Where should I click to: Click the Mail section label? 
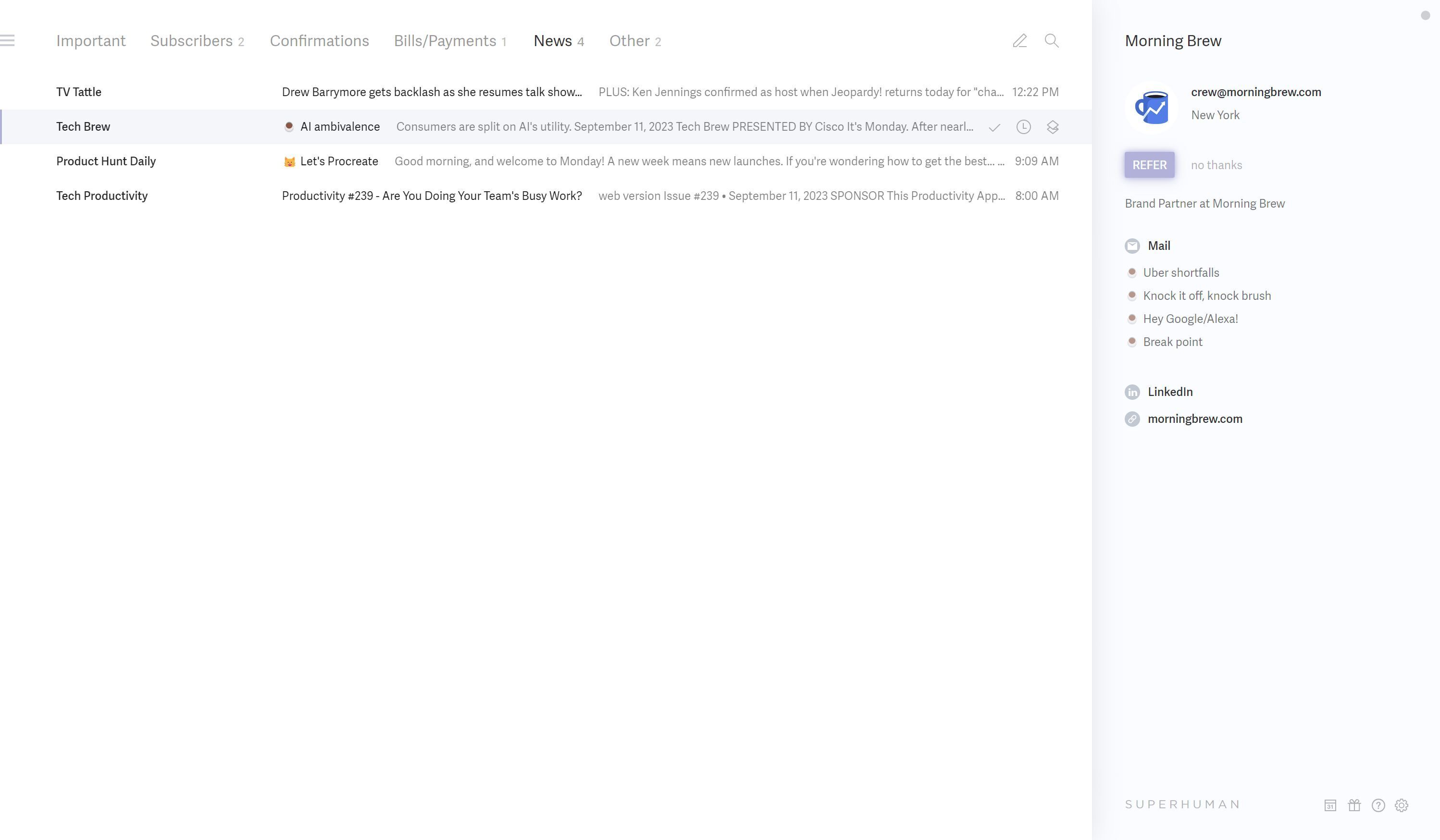1159,246
